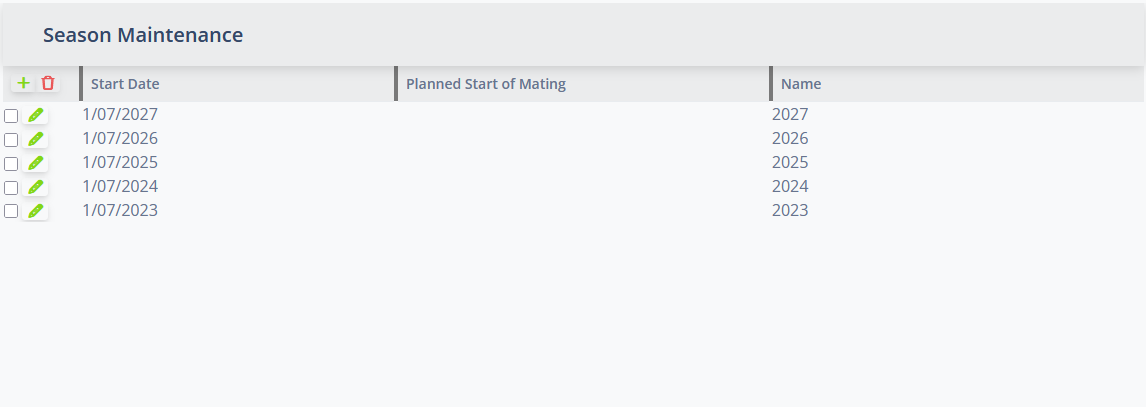This screenshot has width=1146, height=407.
Task: Mark the 2023 season row checkbox
Action: (11, 211)
